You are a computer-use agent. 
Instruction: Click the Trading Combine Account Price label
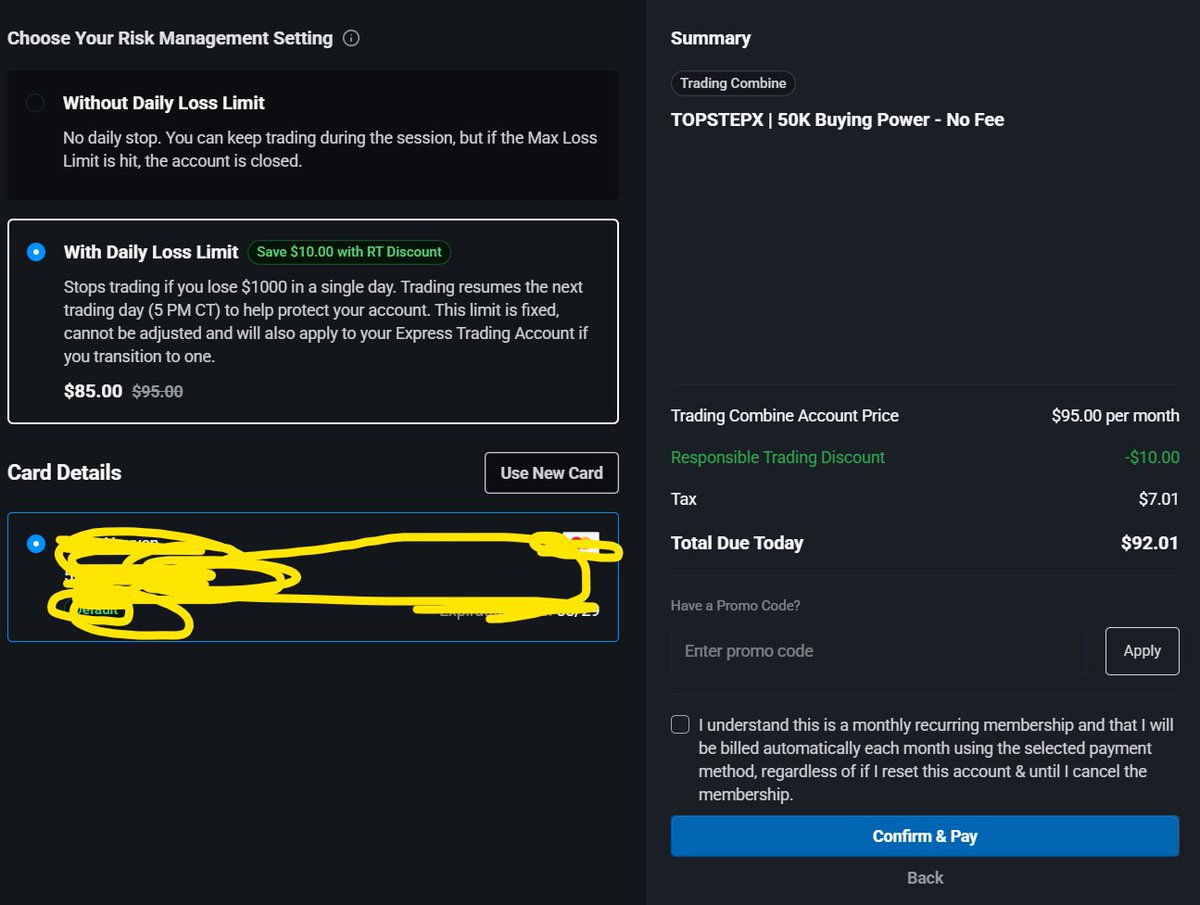[x=785, y=416]
